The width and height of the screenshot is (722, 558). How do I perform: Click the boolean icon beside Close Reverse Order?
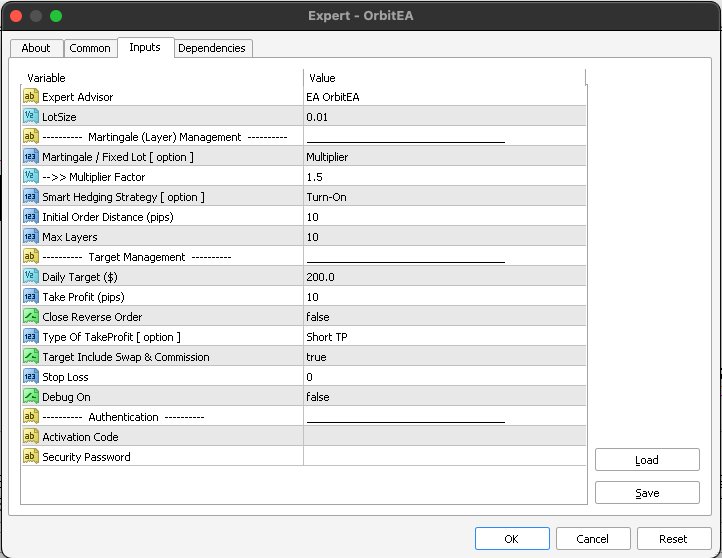30,317
